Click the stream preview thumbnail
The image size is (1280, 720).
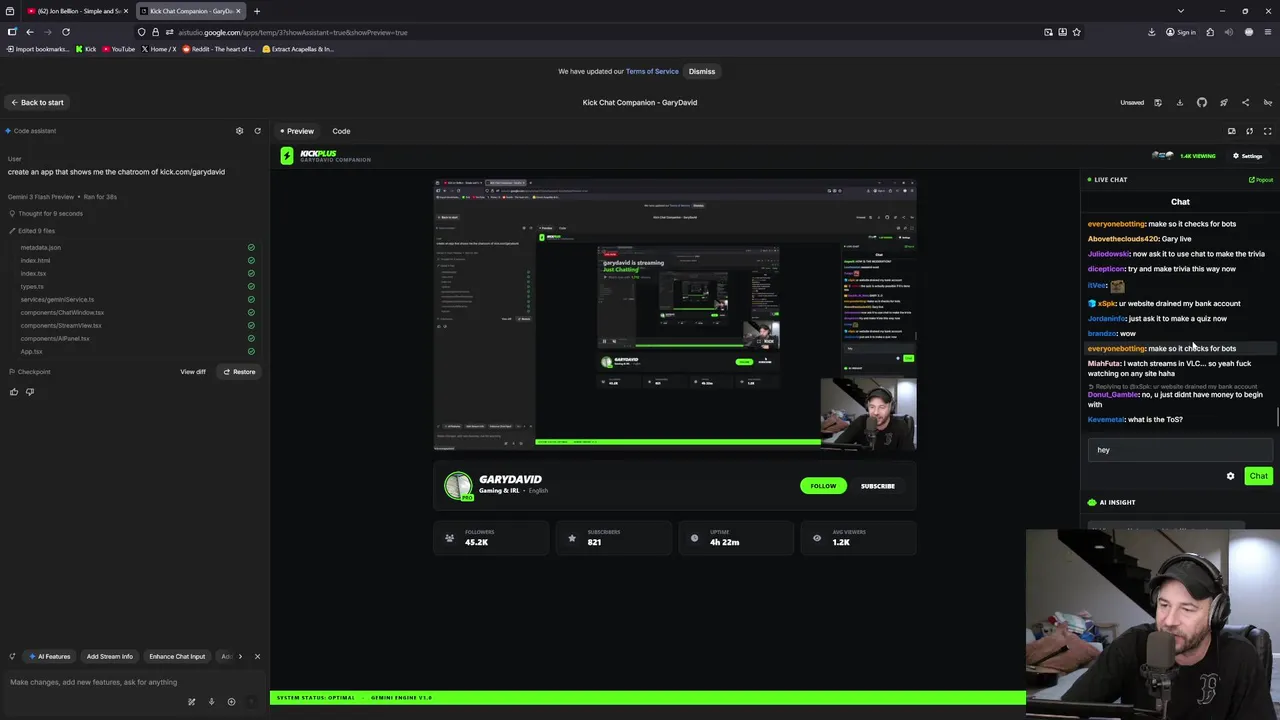pyautogui.click(x=675, y=315)
